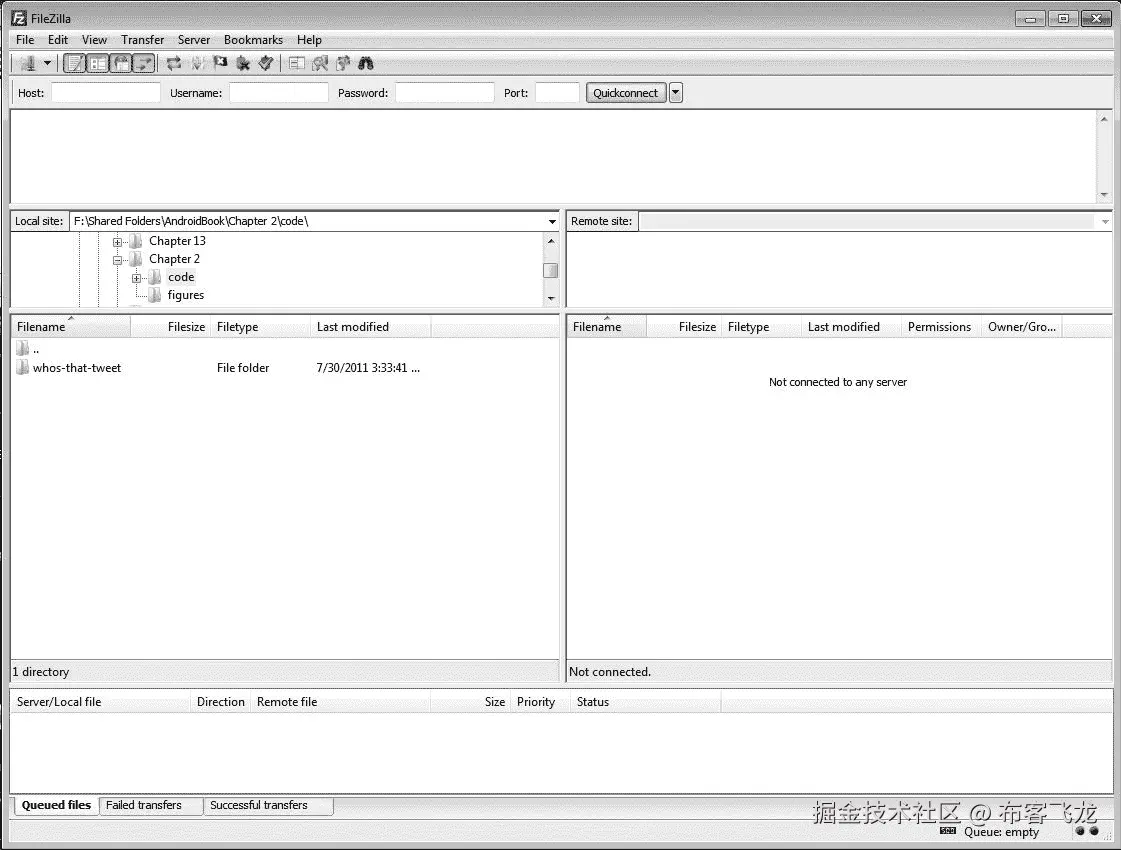1121x850 pixels.
Task: Click the Direction column in queue
Action: coord(221,702)
